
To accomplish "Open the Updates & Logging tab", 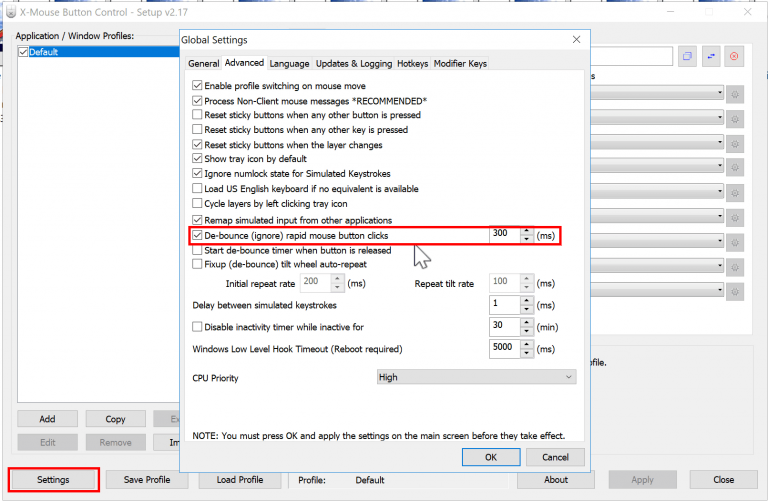I will click(x=354, y=64).
